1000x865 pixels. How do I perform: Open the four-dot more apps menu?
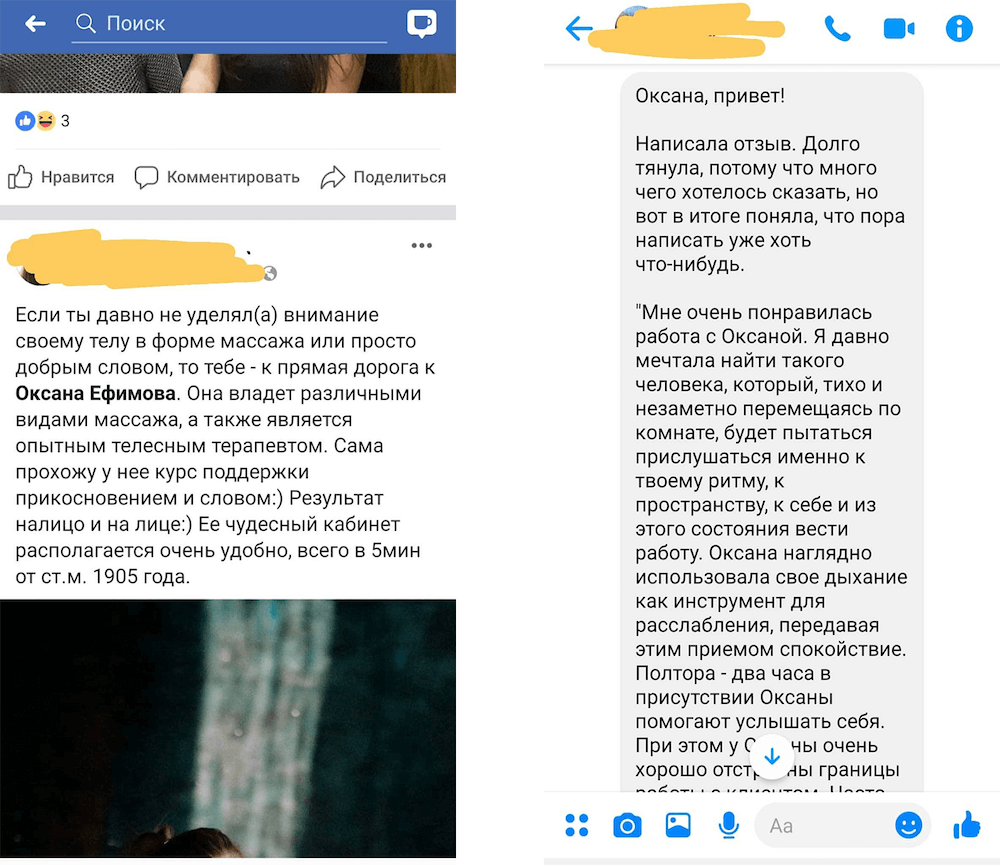coord(577,825)
